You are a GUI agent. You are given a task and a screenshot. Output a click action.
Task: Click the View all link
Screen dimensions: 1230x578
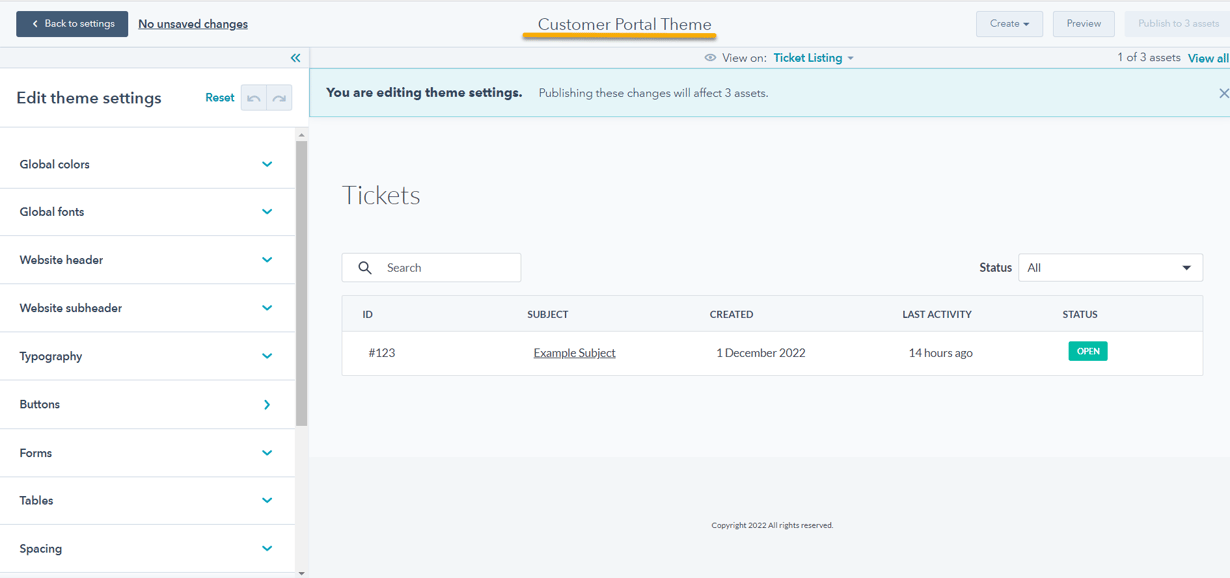pyautogui.click(x=1208, y=58)
